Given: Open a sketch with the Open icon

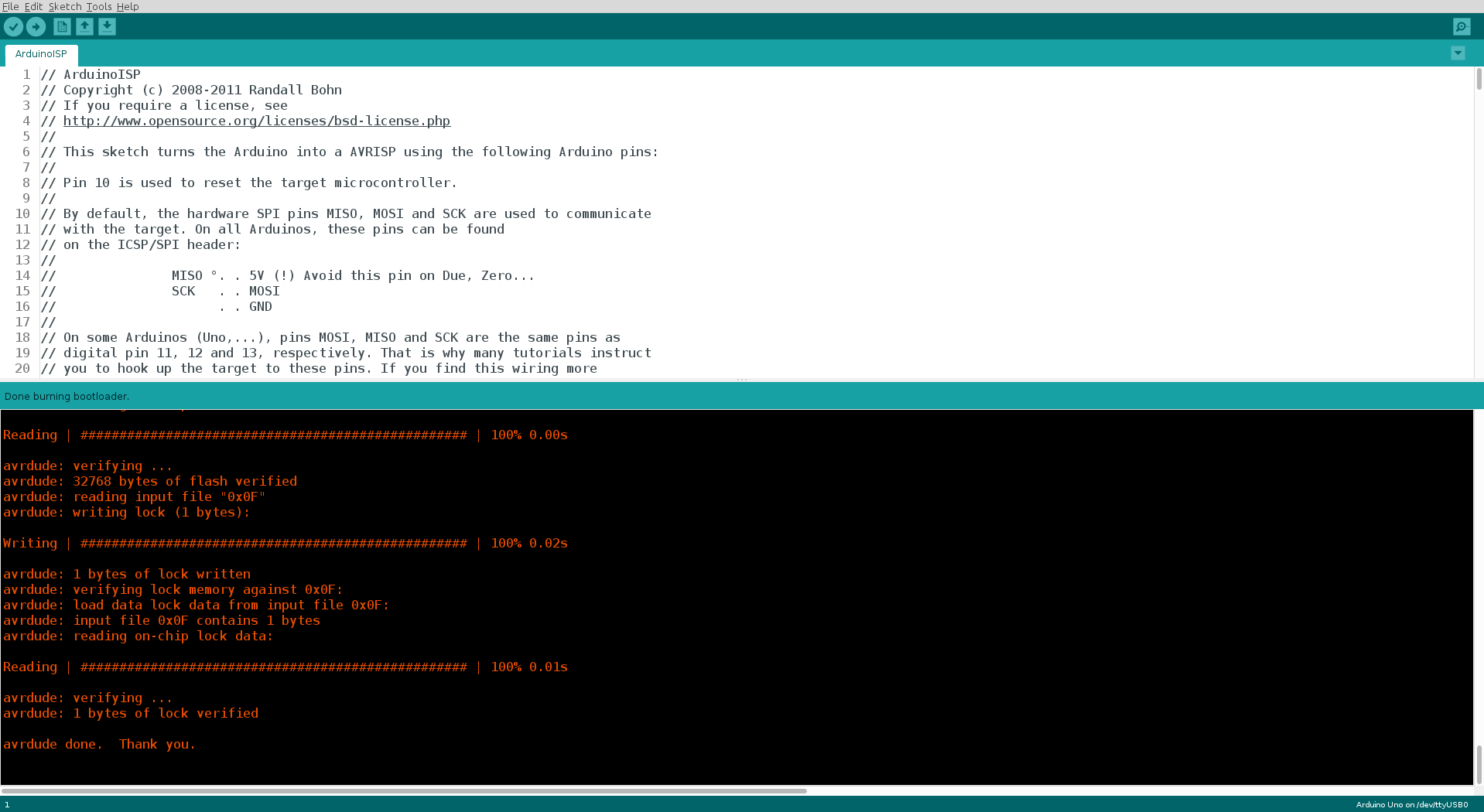Looking at the screenshot, I should 84,27.
